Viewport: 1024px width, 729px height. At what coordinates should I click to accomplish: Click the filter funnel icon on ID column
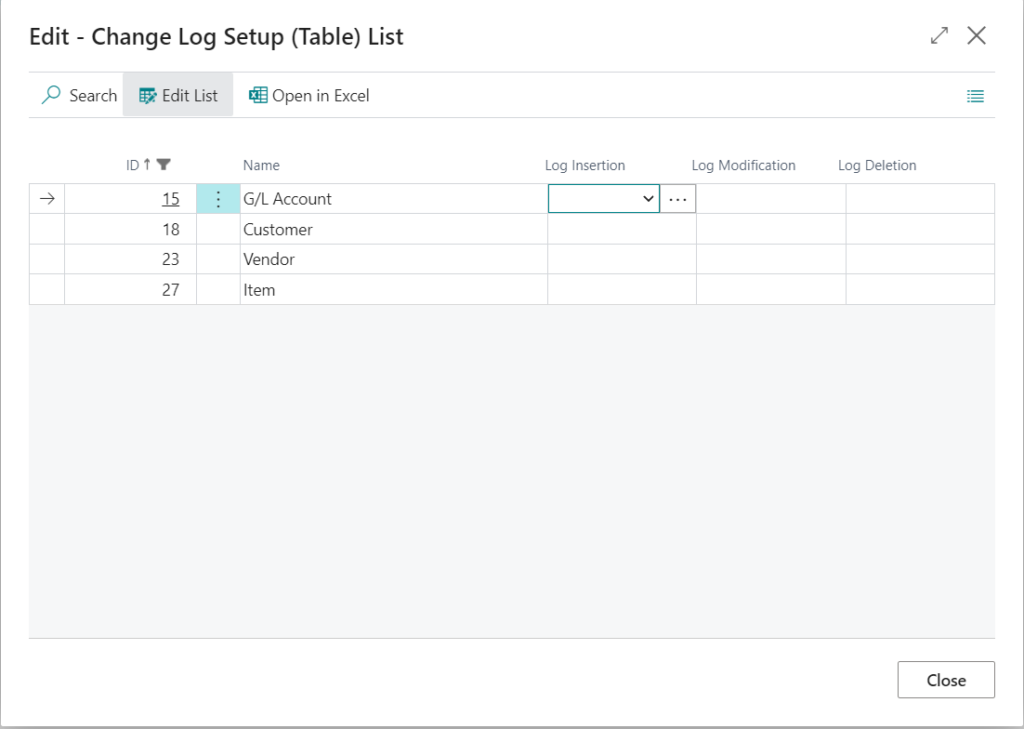(164, 165)
